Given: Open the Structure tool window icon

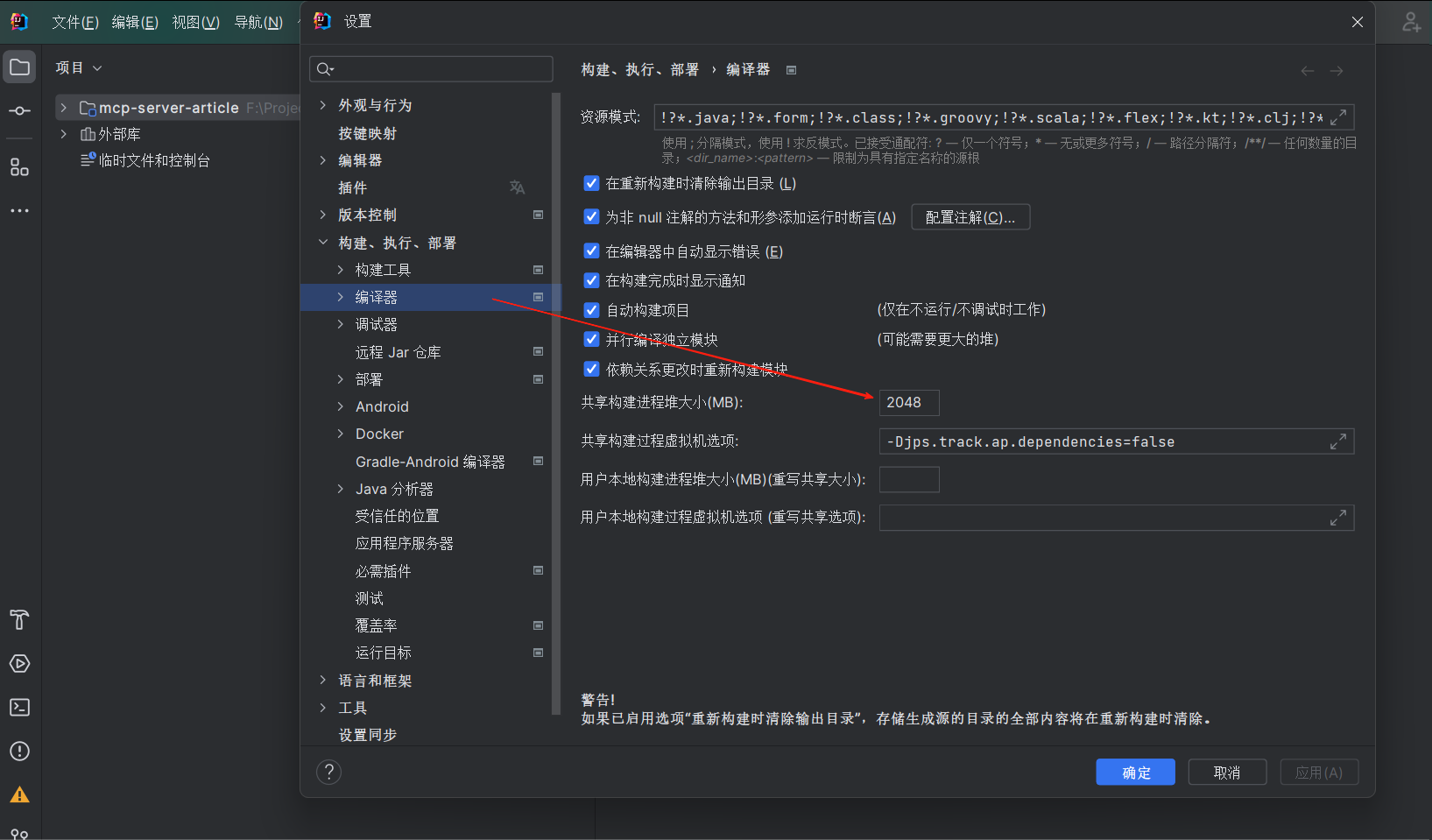Looking at the screenshot, I should point(19,167).
